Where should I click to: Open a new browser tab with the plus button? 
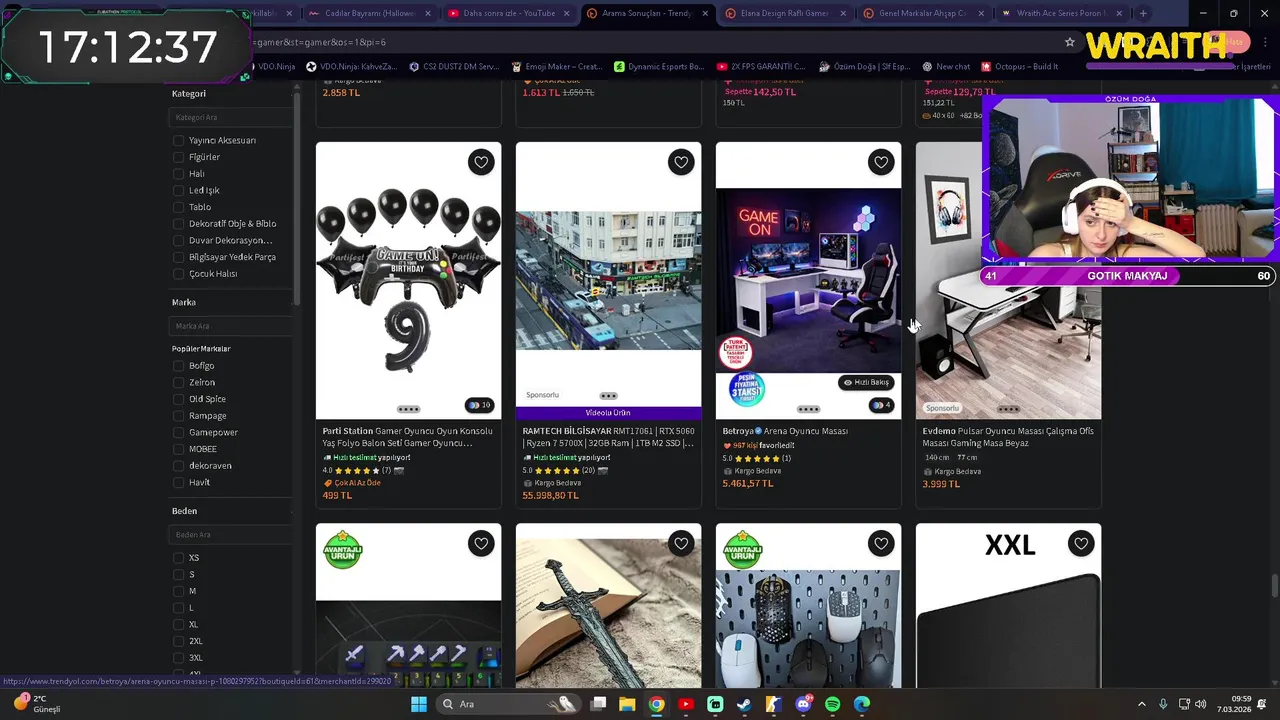coord(1143,13)
